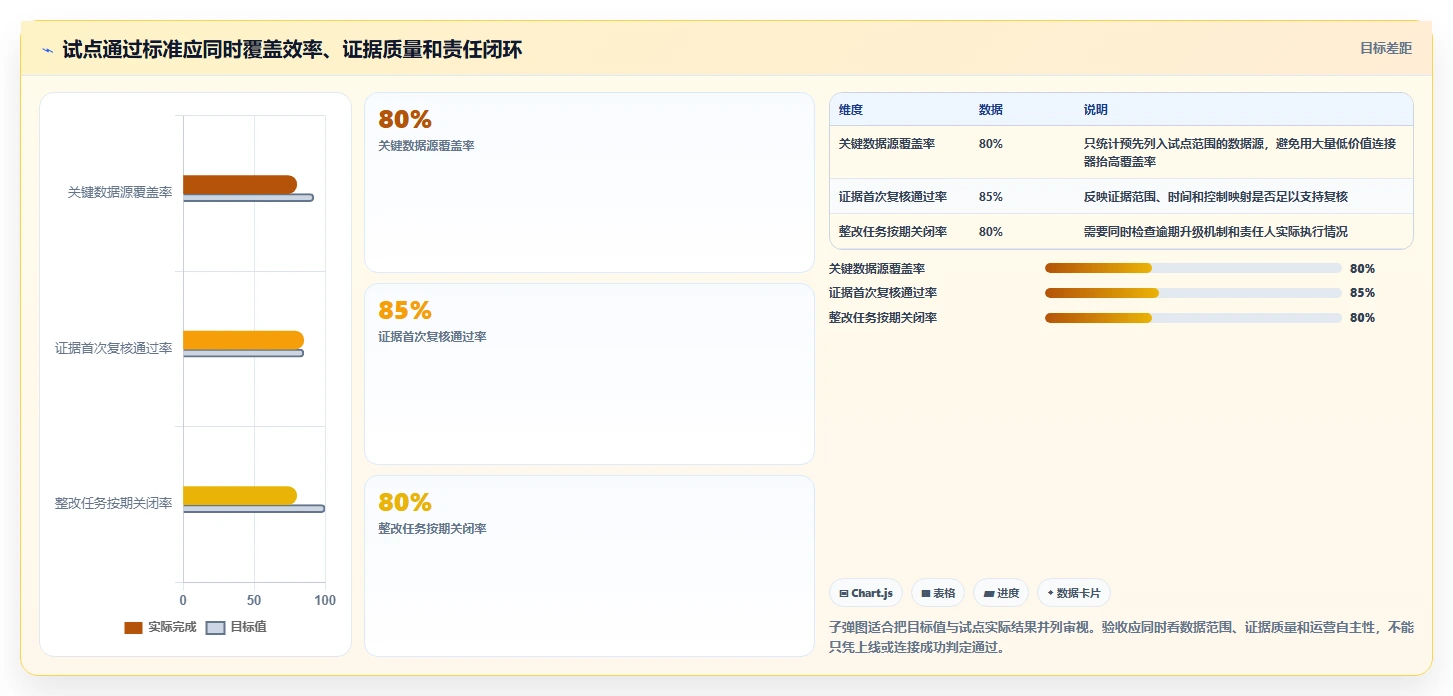Click the 证据首次复核通过率 progress bar

1193,293
